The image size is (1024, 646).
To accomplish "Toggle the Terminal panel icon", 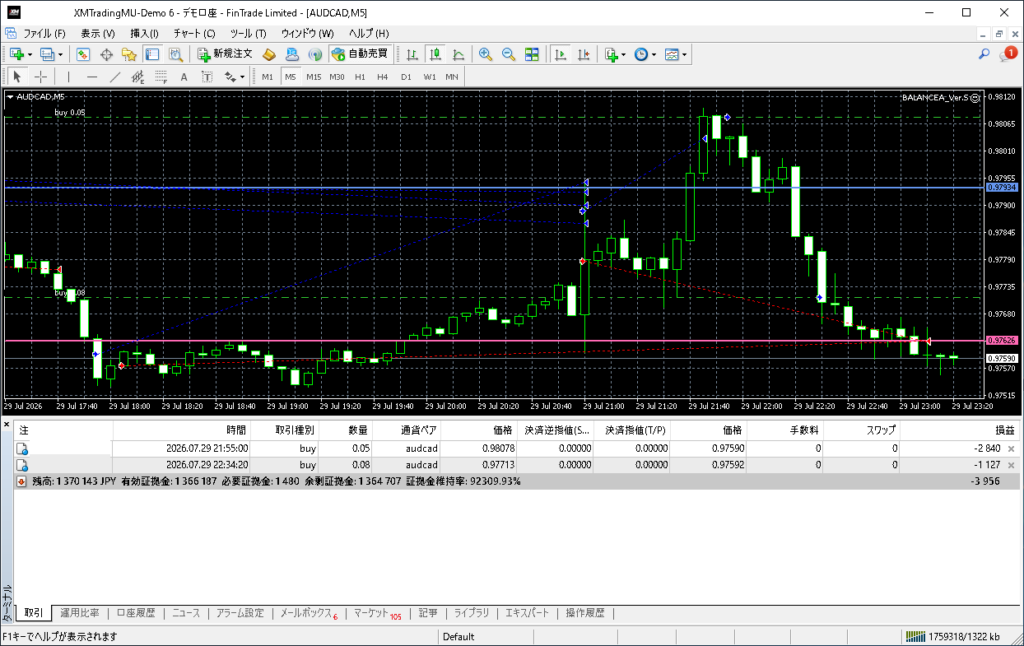I will (152, 54).
